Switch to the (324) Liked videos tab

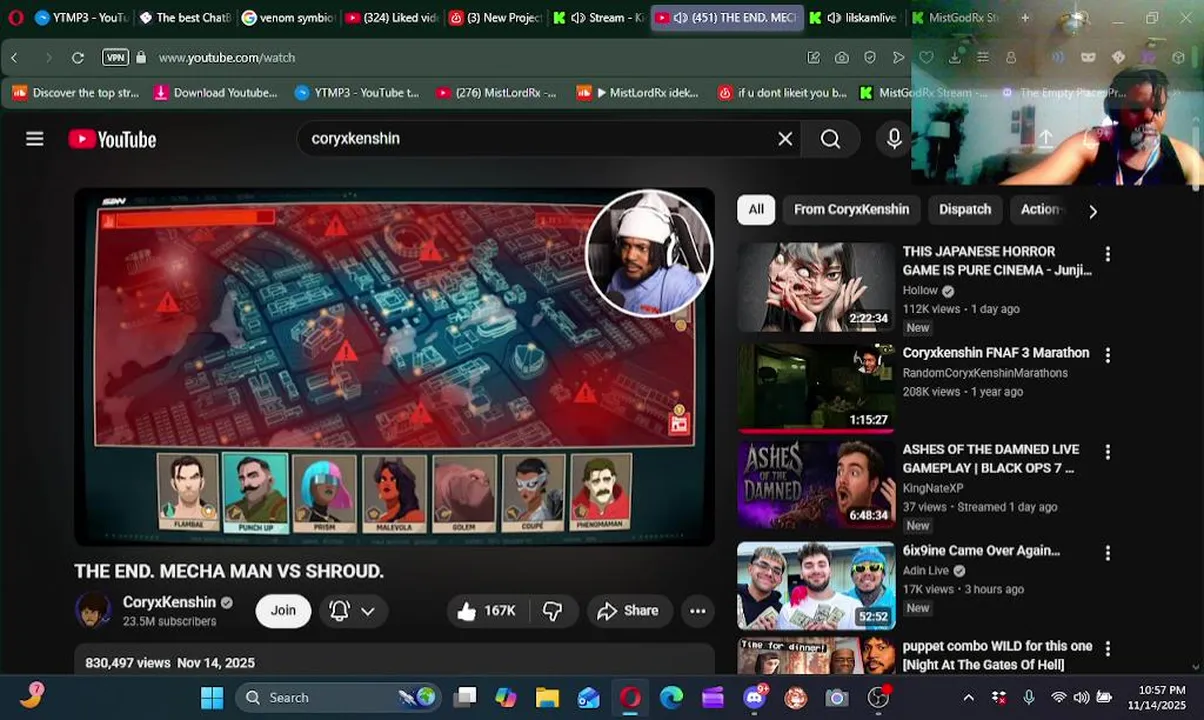pyautogui.click(x=392, y=18)
